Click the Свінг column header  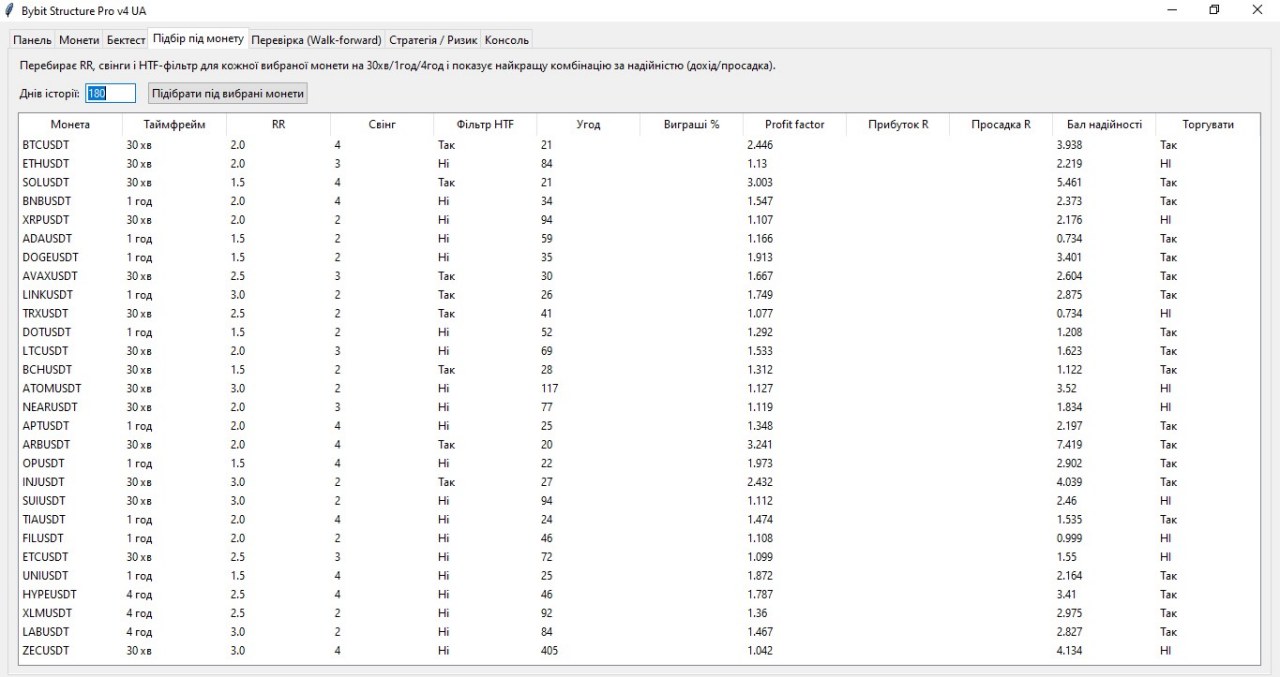click(381, 125)
